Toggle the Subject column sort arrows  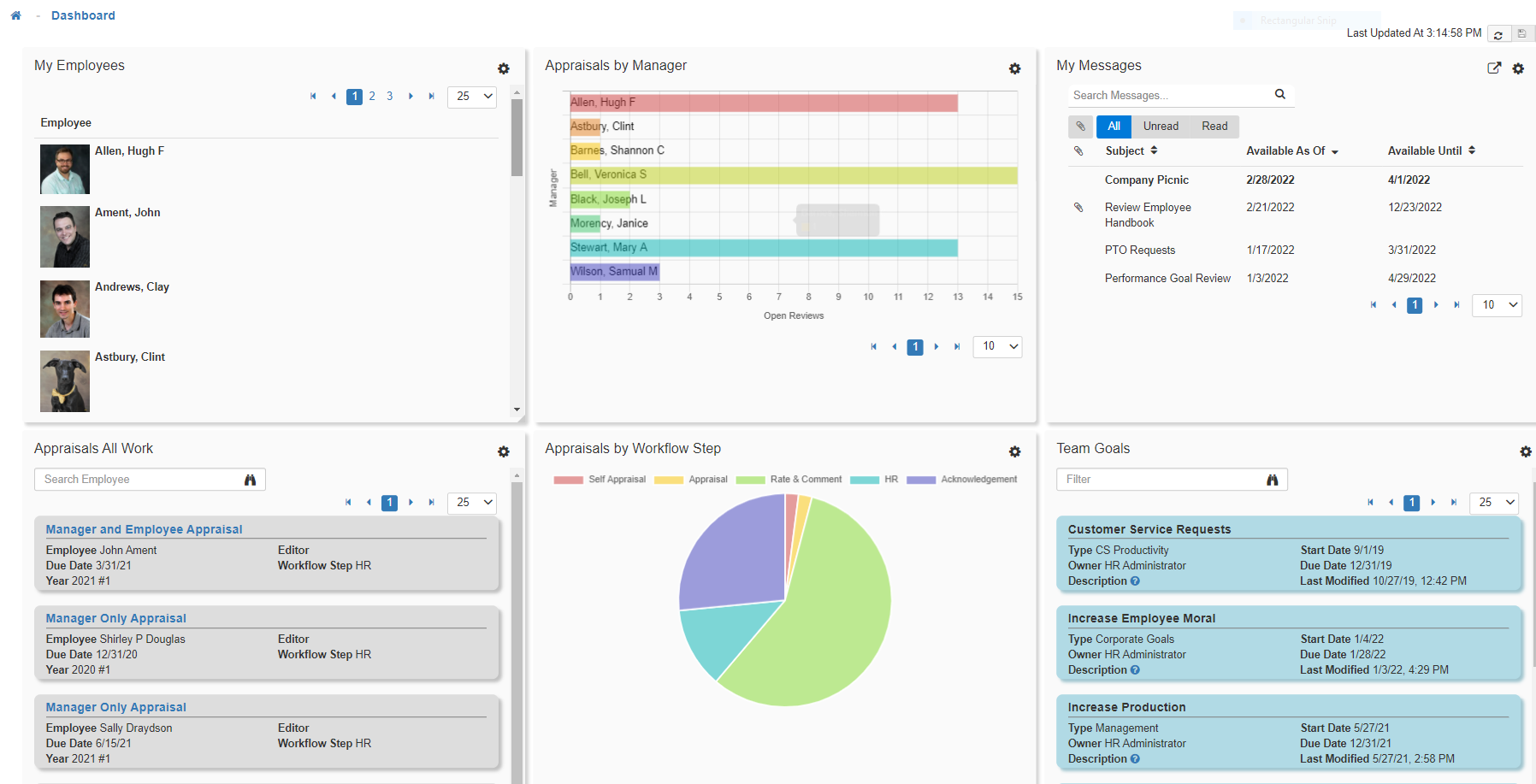(1153, 150)
